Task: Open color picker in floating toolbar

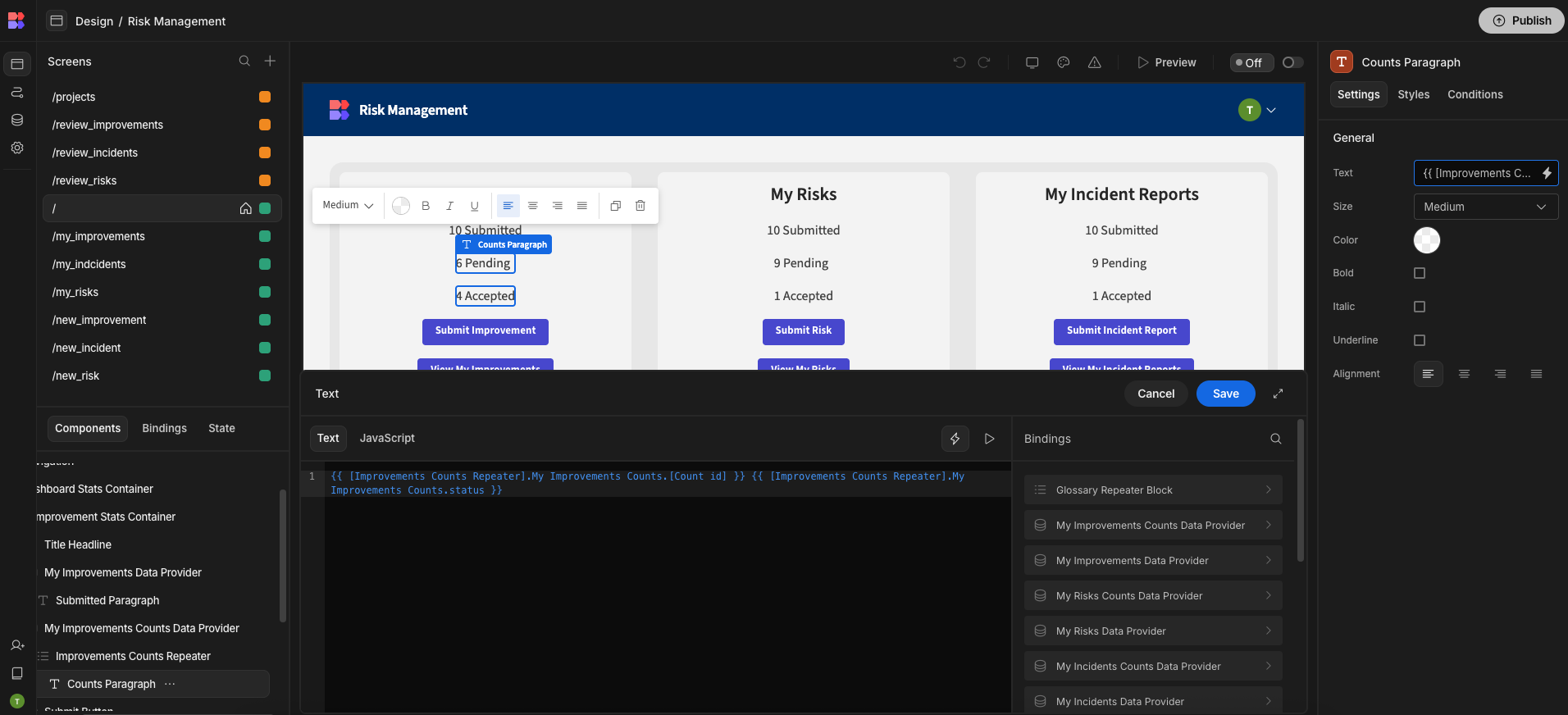Action: (x=401, y=206)
